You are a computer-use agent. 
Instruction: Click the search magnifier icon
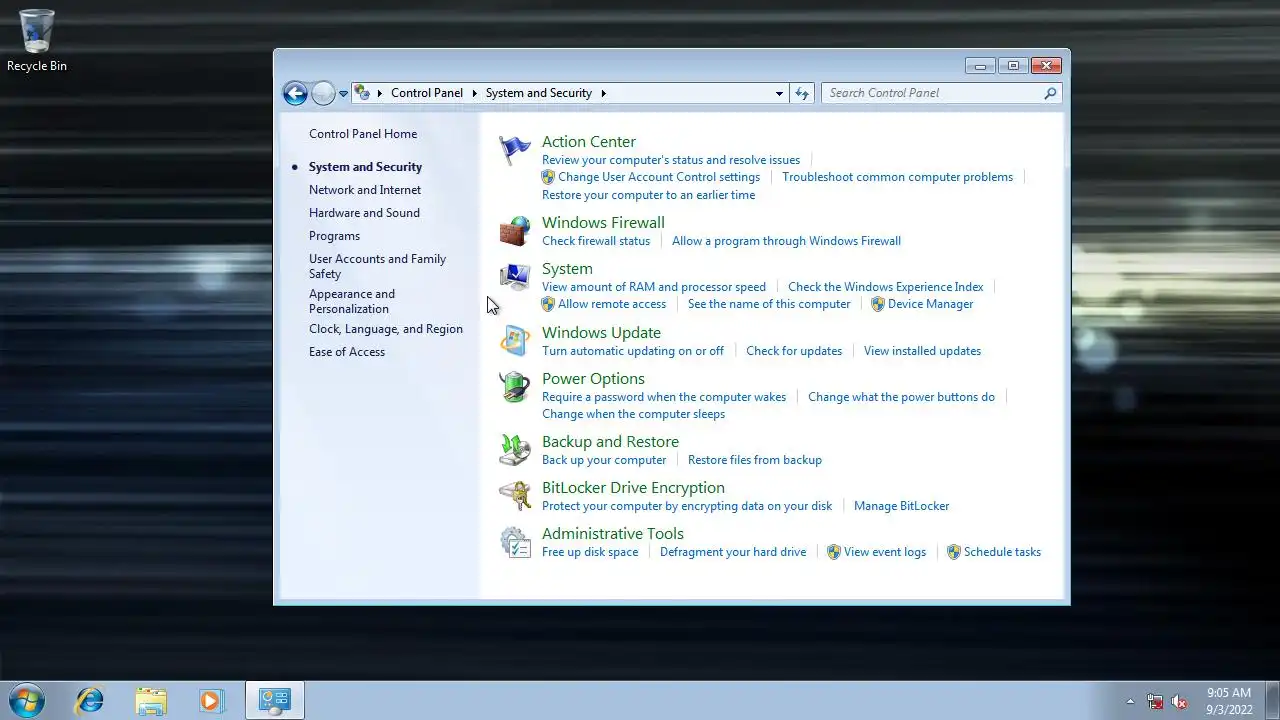click(1050, 93)
